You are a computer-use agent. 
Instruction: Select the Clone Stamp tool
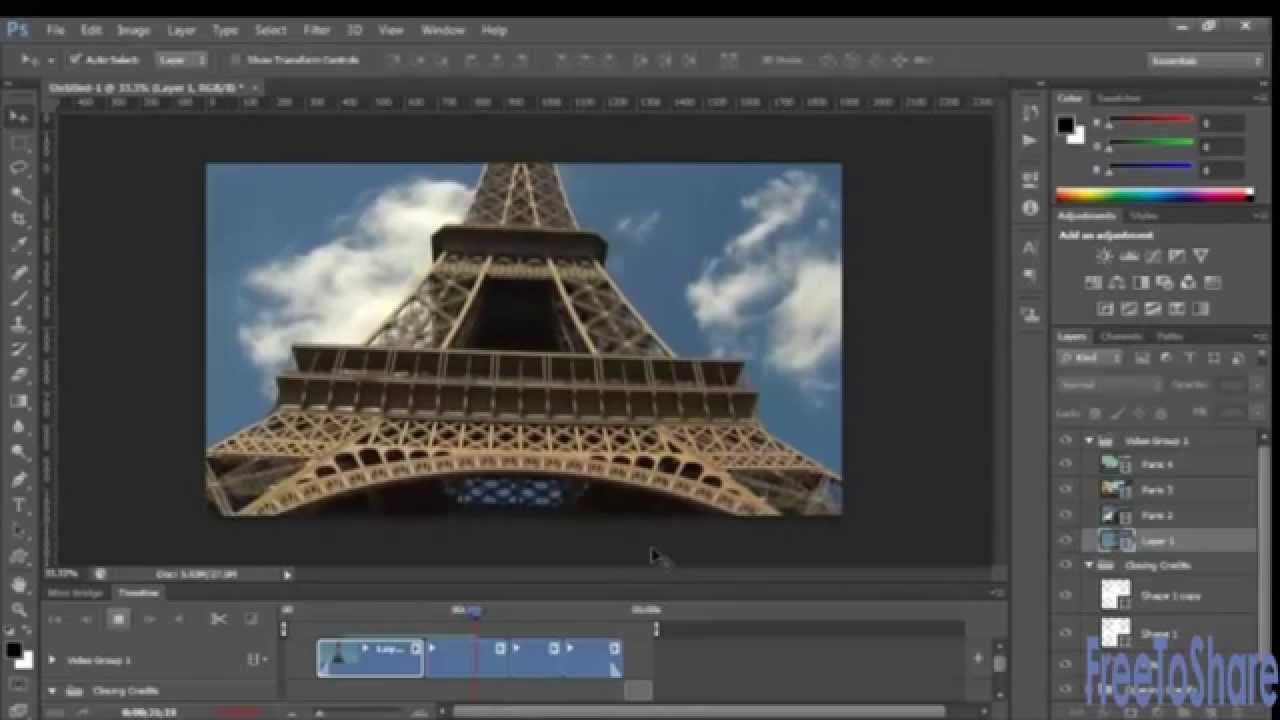(19, 324)
